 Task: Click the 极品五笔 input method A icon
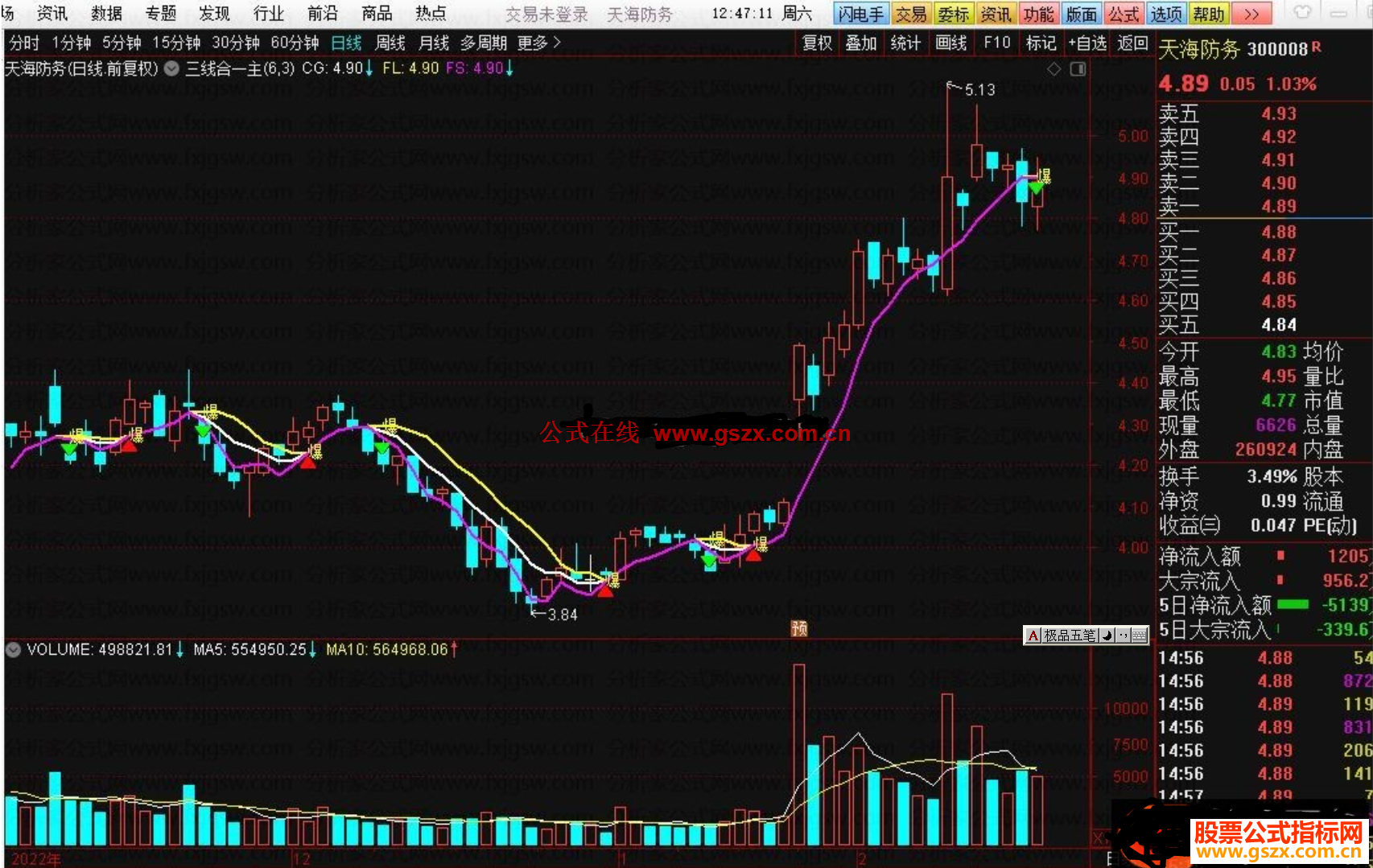1033,636
